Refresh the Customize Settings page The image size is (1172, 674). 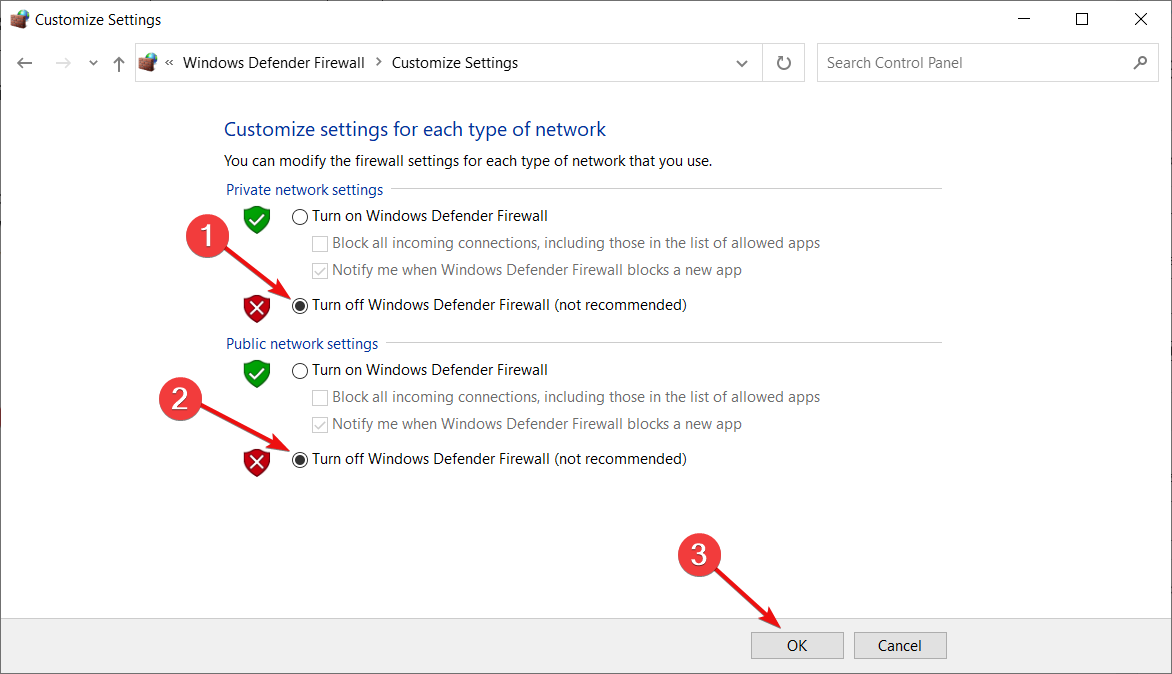click(x=783, y=63)
